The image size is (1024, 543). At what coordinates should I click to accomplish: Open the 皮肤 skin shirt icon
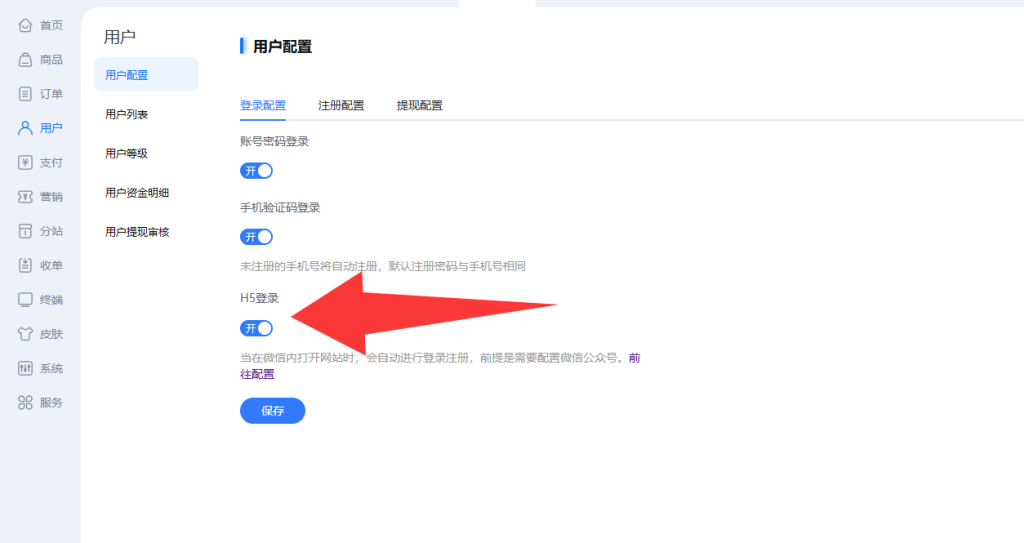(26, 334)
